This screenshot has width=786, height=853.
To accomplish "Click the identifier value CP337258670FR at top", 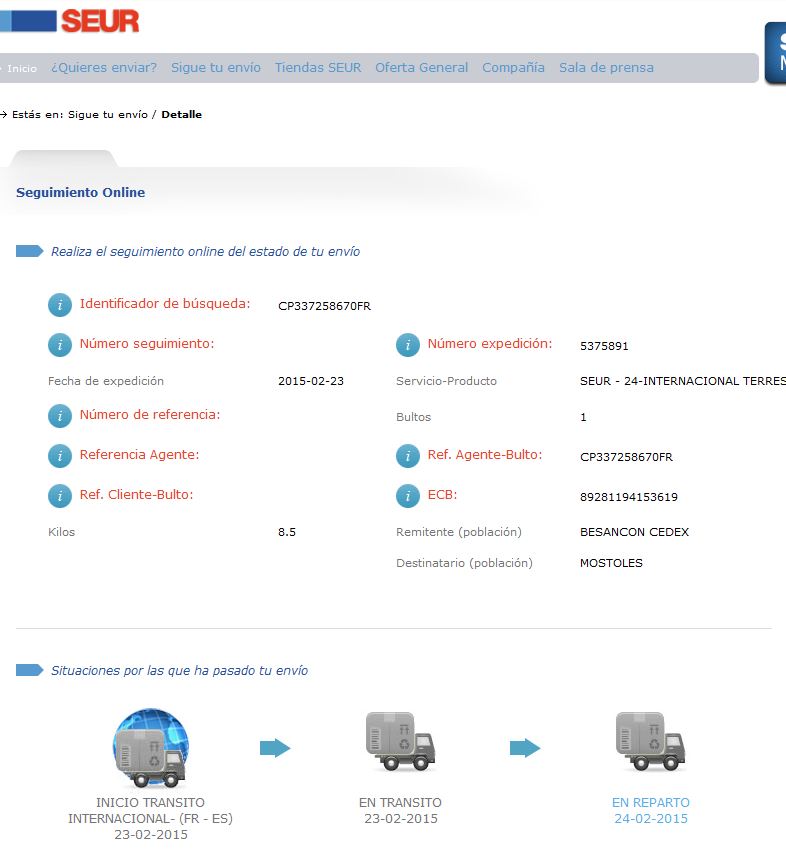I will click(324, 306).
